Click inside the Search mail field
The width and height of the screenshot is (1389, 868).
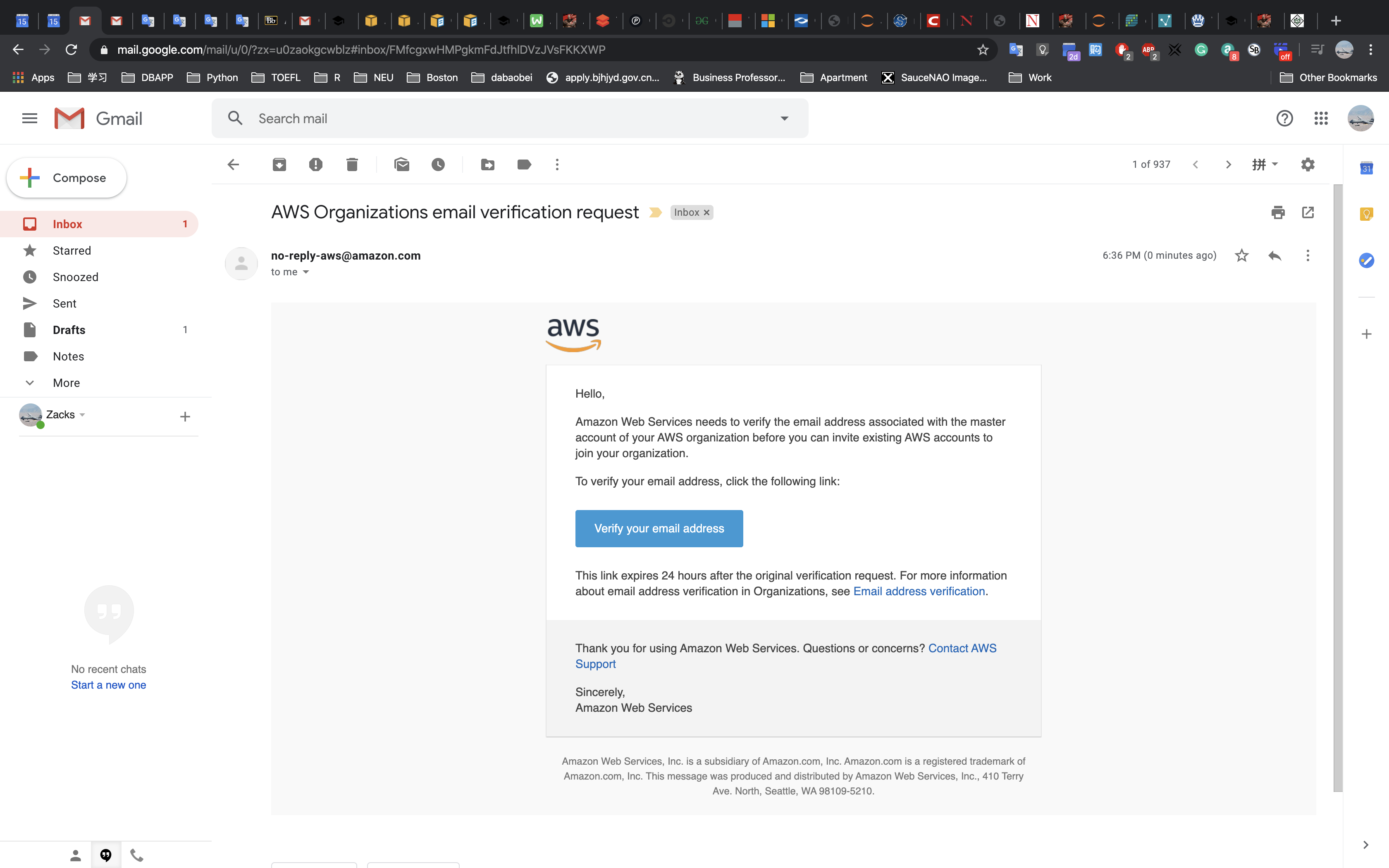505,118
